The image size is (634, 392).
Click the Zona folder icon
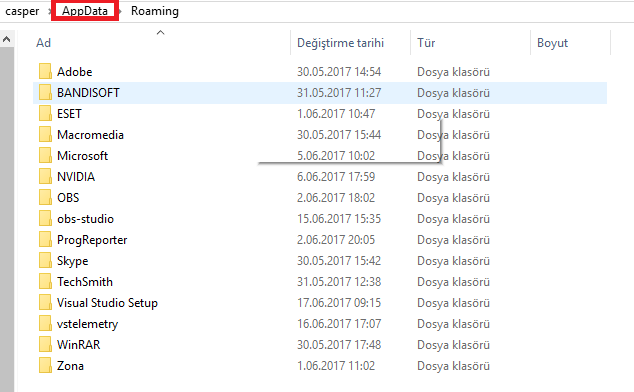pyautogui.click(x=45, y=366)
